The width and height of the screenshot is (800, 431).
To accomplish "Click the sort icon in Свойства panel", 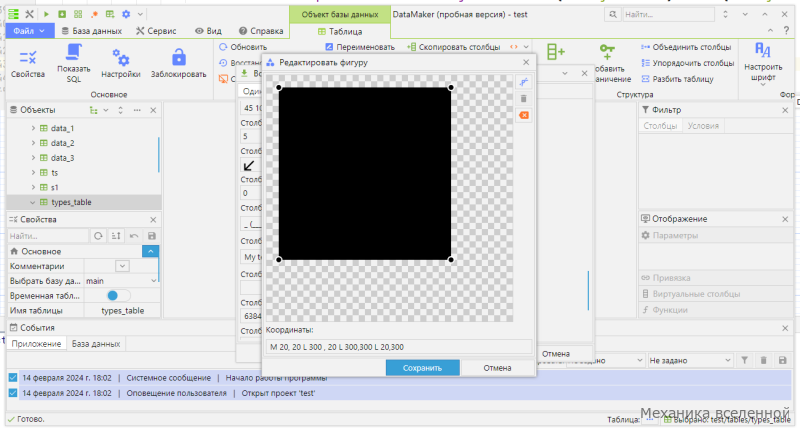I will click(x=116, y=236).
